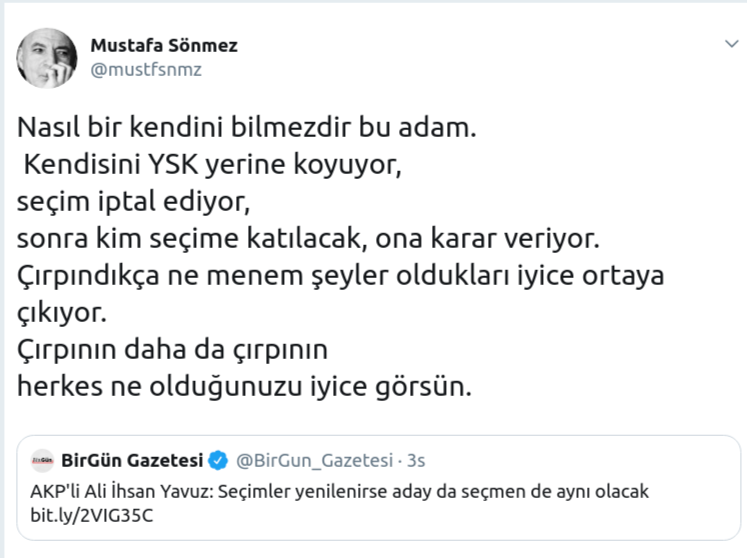Viewport: 747px width, 558px height.
Task: Click the BirGün Gazetesi logo avatar
Action: (42, 461)
